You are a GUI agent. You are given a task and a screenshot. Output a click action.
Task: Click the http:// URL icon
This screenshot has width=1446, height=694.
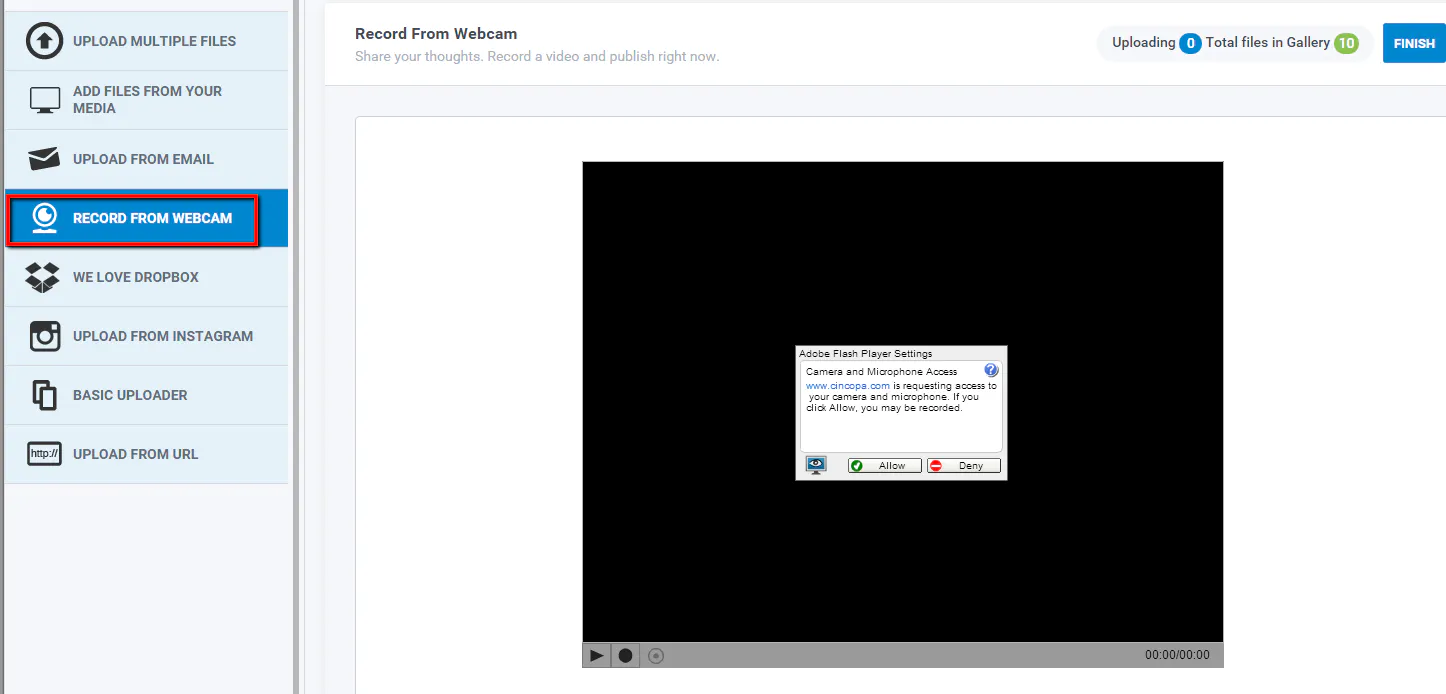coord(44,454)
